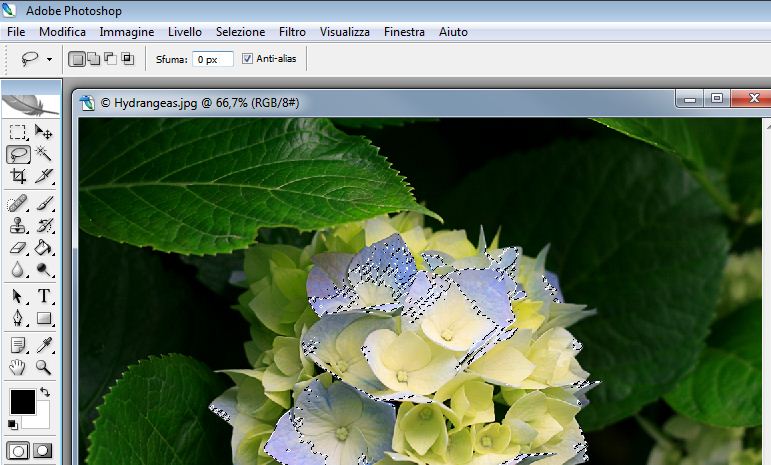Image resolution: width=771 pixels, height=465 pixels.
Task: Switch to Standard editing mode
Action: (18, 451)
